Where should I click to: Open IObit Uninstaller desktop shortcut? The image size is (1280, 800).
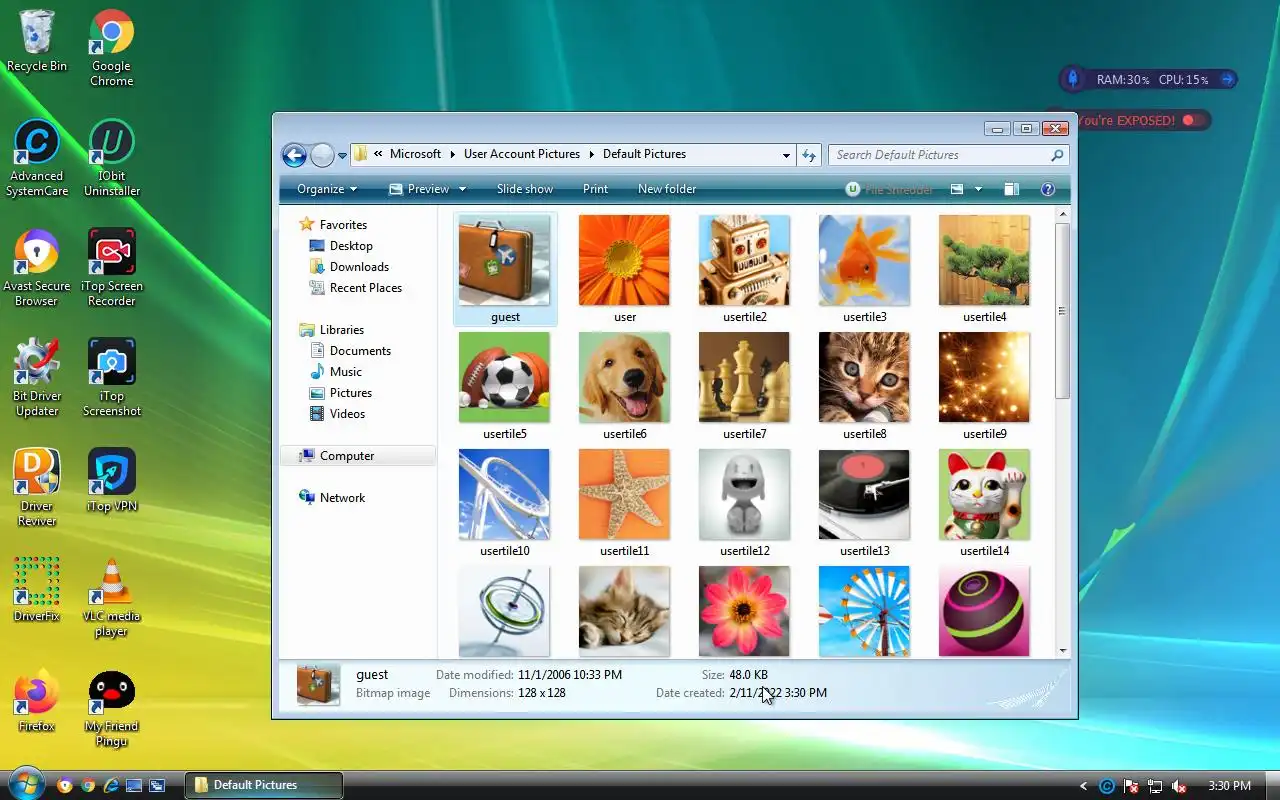(112, 158)
